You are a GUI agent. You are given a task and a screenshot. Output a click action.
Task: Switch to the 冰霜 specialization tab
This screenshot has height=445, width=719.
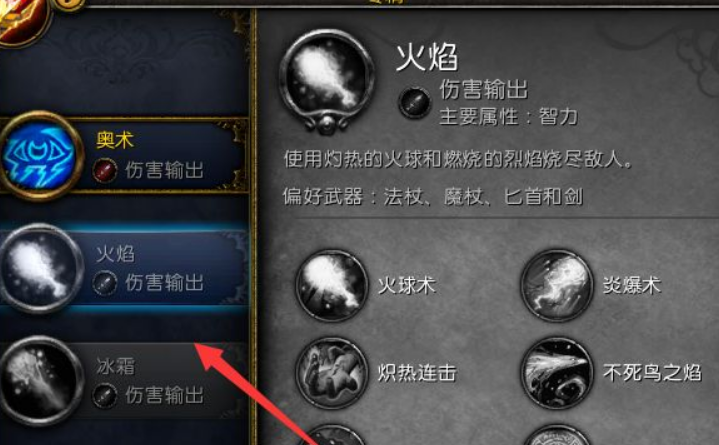(124, 381)
